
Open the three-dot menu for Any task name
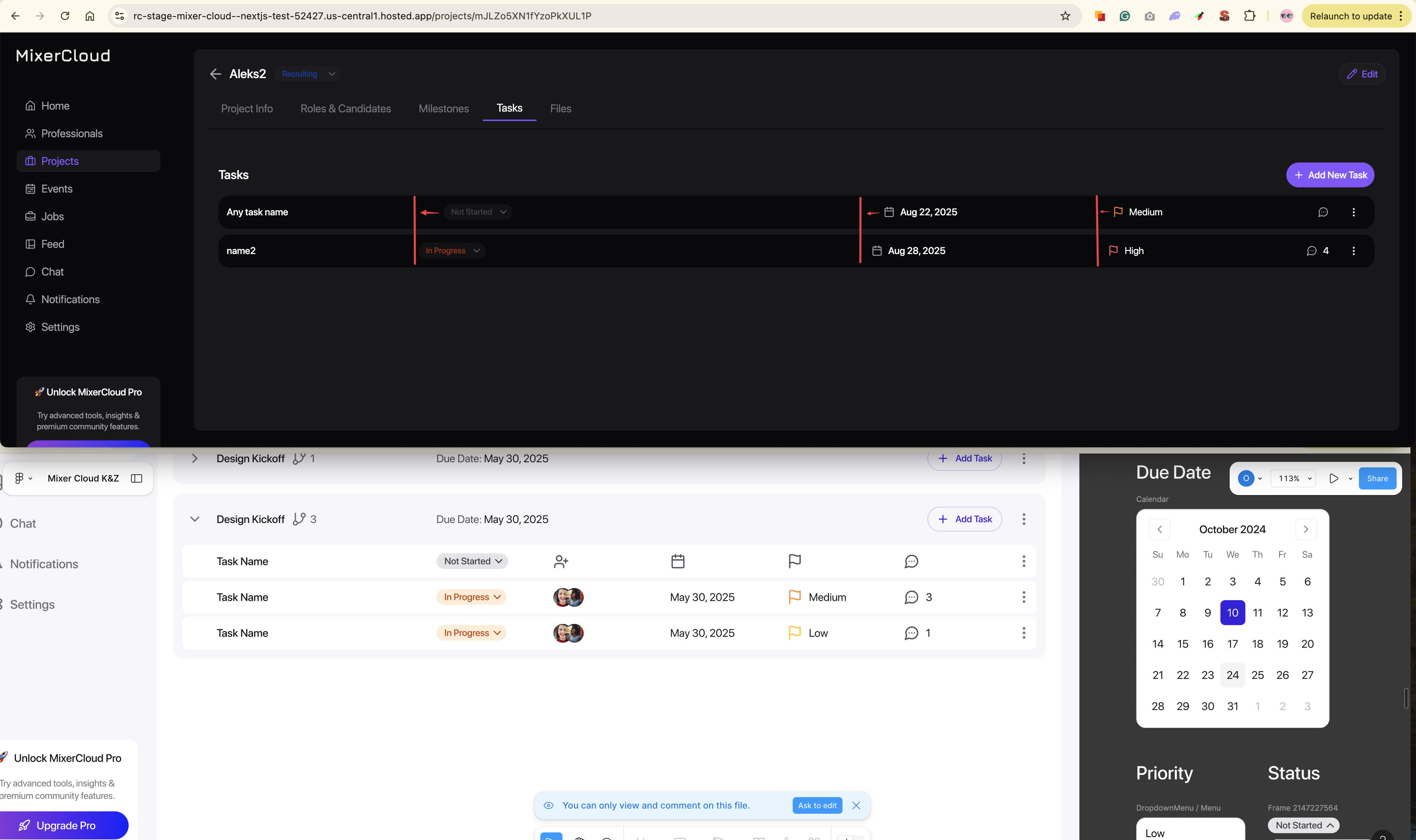click(1353, 212)
